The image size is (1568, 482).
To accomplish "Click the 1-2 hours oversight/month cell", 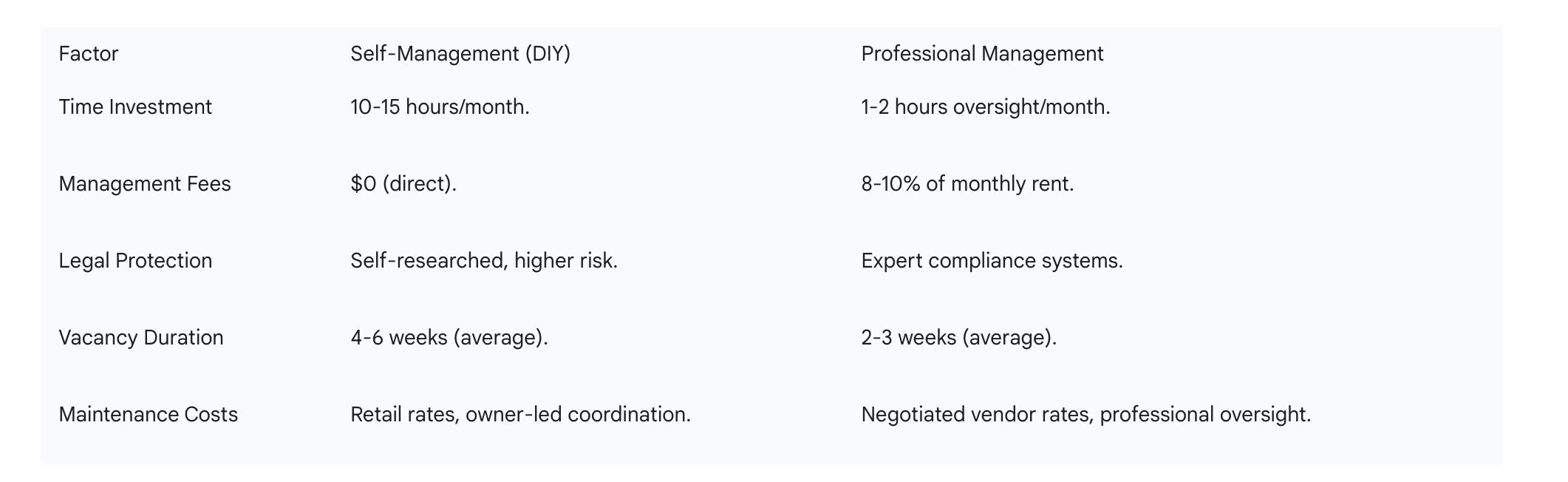I will point(985,107).
